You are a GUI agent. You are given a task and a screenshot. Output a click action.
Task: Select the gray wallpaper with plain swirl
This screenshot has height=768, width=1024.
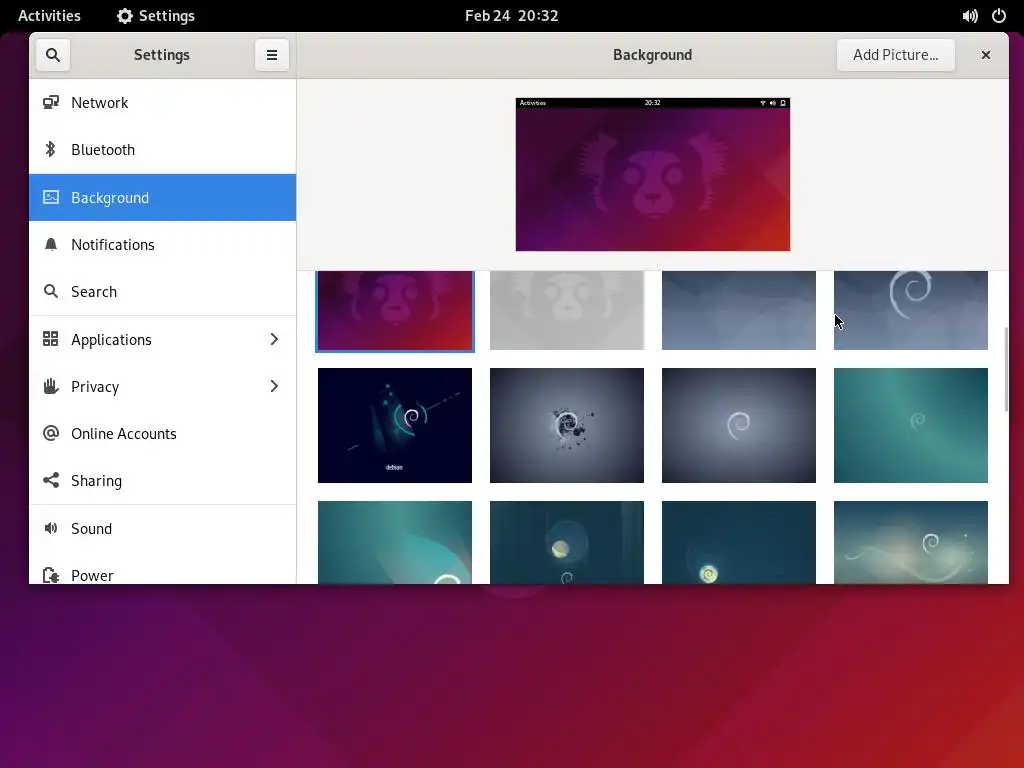(x=739, y=425)
